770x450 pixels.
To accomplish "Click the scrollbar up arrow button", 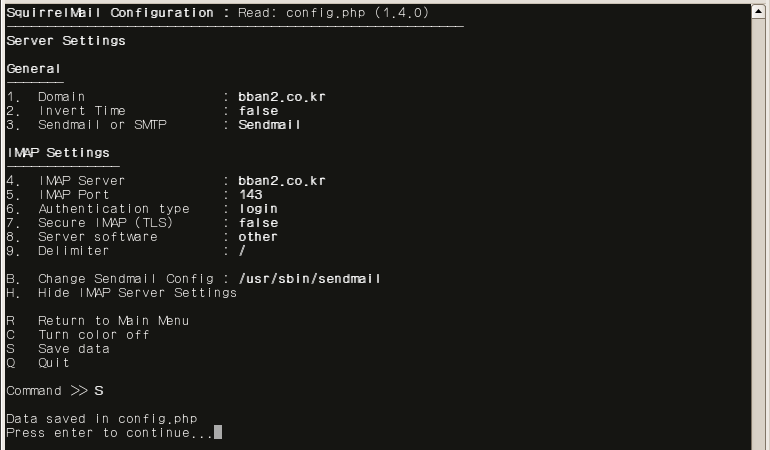I will [x=758, y=12].
